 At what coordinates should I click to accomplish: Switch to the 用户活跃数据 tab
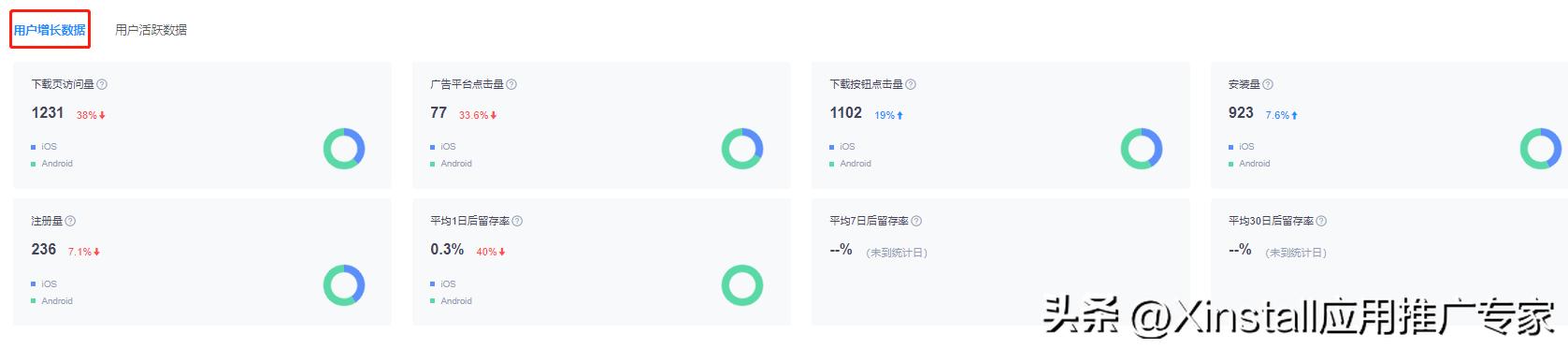point(151,30)
